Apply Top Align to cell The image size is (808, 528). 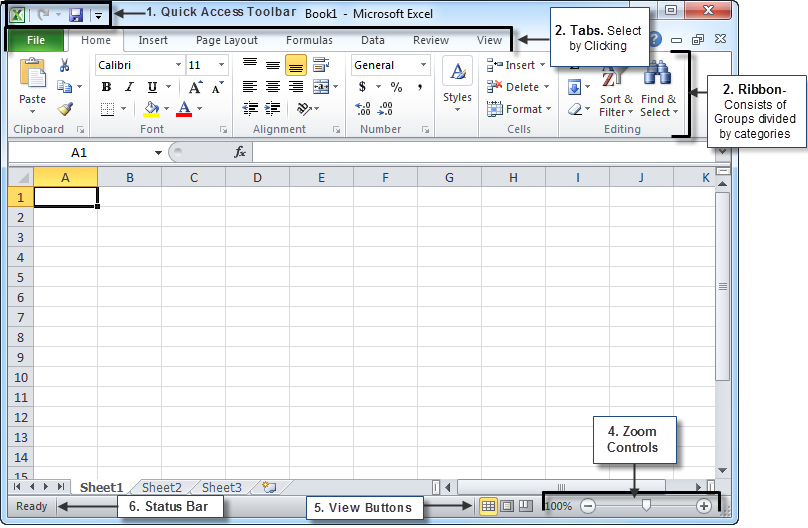click(250, 65)
